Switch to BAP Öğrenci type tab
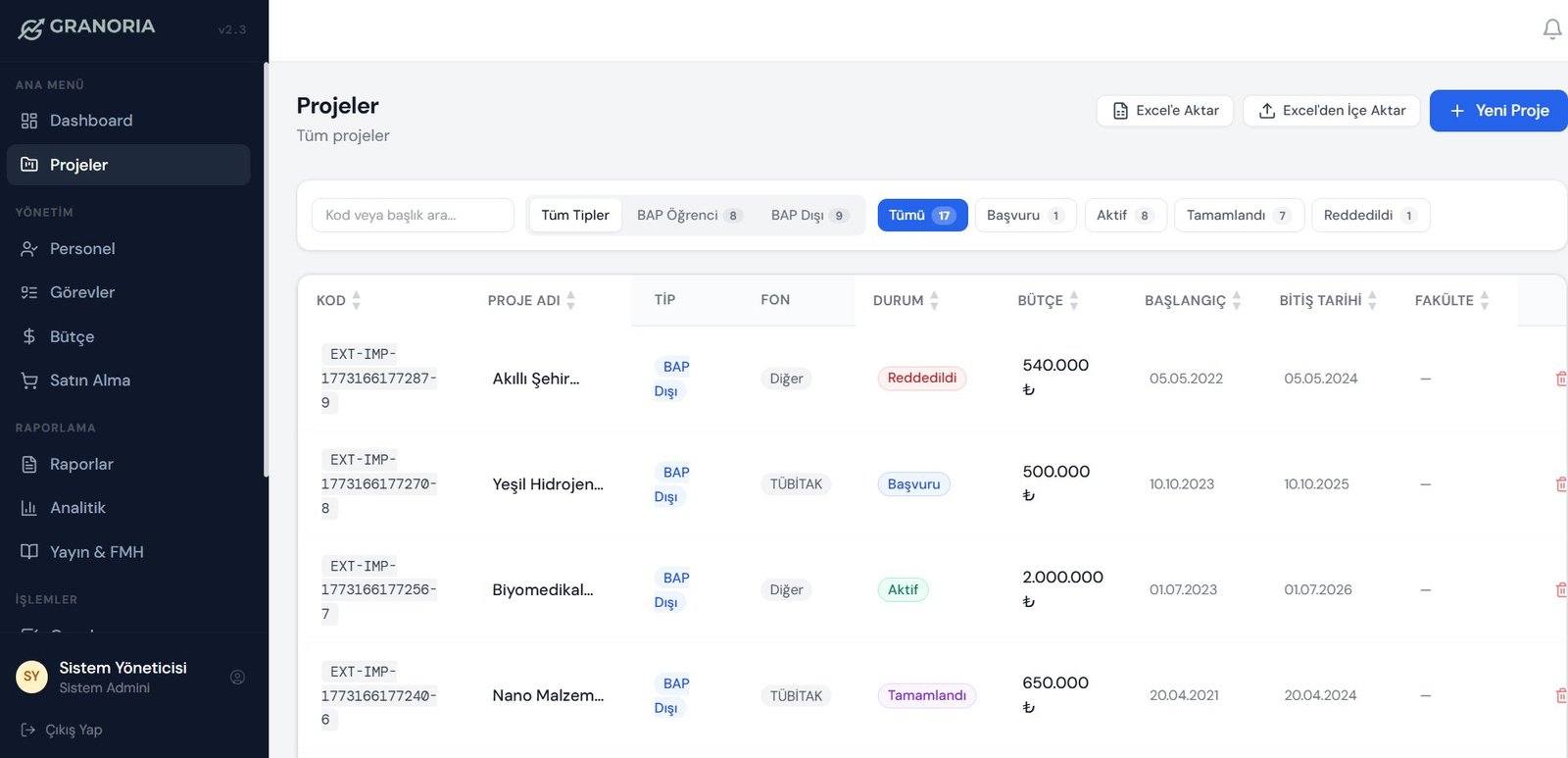 click(x=689, y=216)
